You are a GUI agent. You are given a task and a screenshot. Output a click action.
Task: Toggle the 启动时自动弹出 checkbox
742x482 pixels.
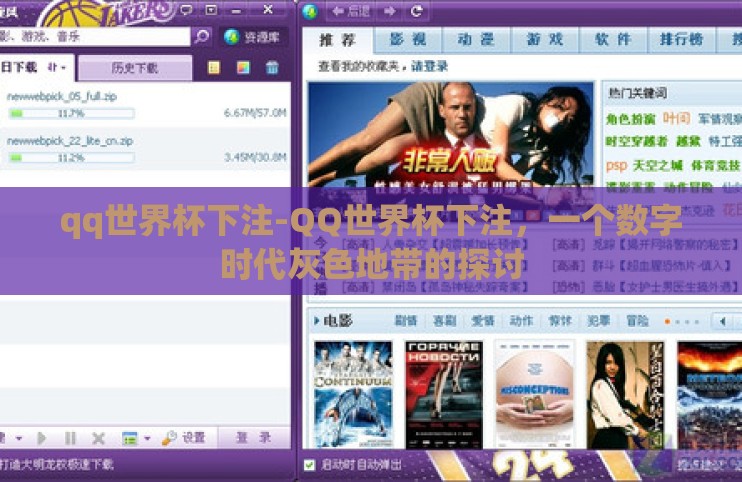pyautogui.click(x=309, y=464)
